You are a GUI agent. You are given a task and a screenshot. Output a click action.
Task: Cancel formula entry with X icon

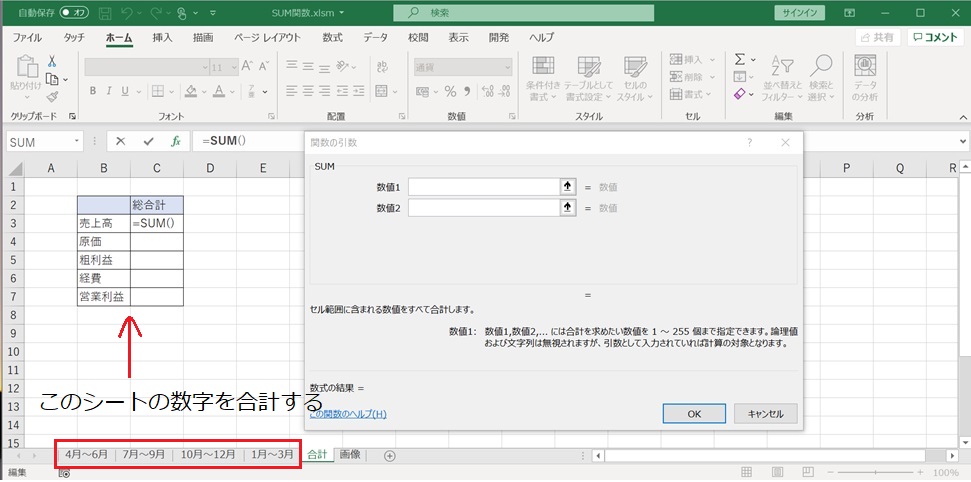coord(121,141)
